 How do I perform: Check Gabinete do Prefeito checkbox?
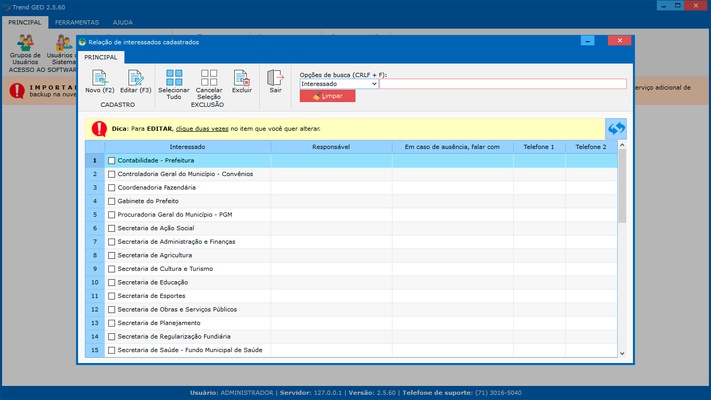click(x=112, y=201)
